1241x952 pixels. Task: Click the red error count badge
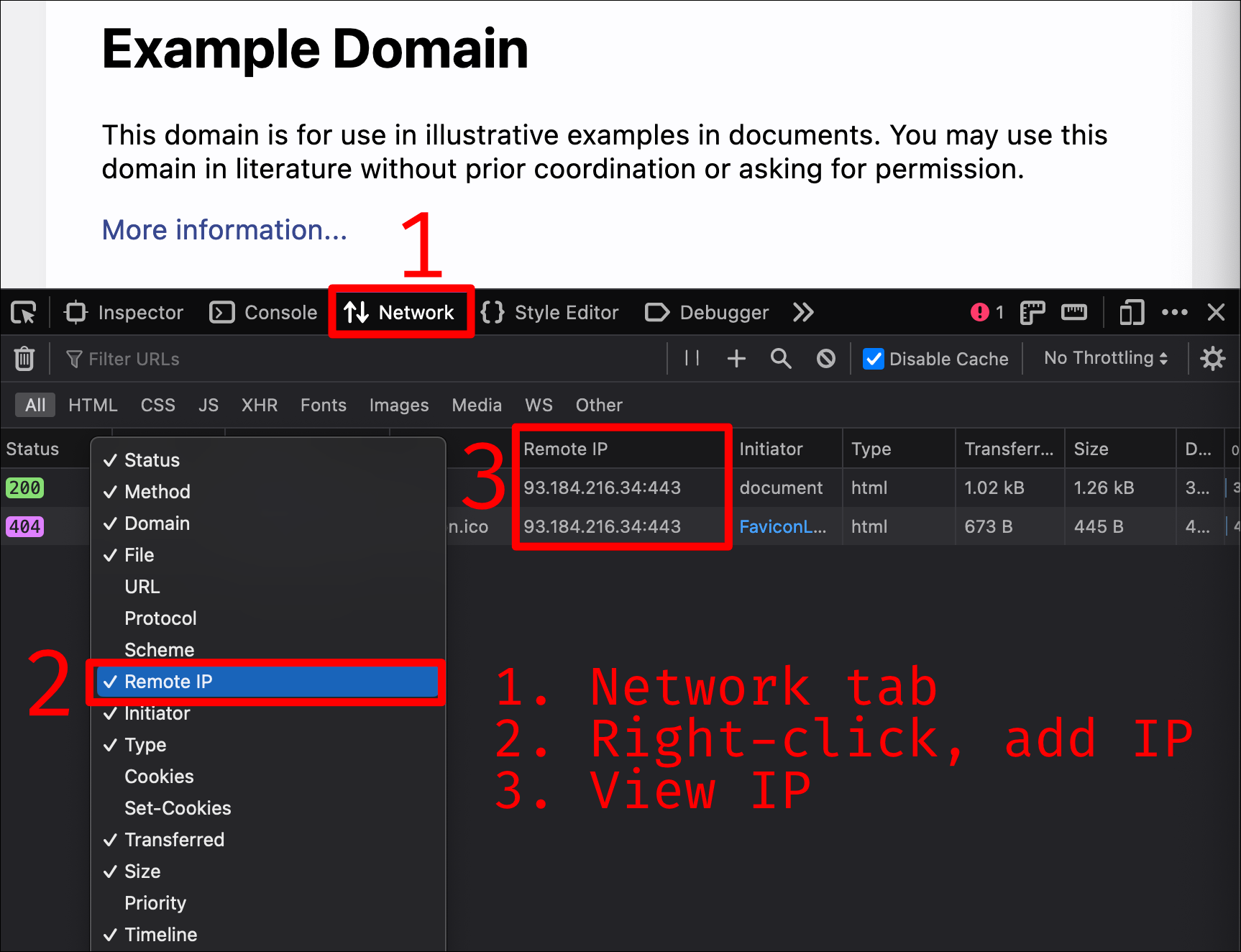point(986,313)
